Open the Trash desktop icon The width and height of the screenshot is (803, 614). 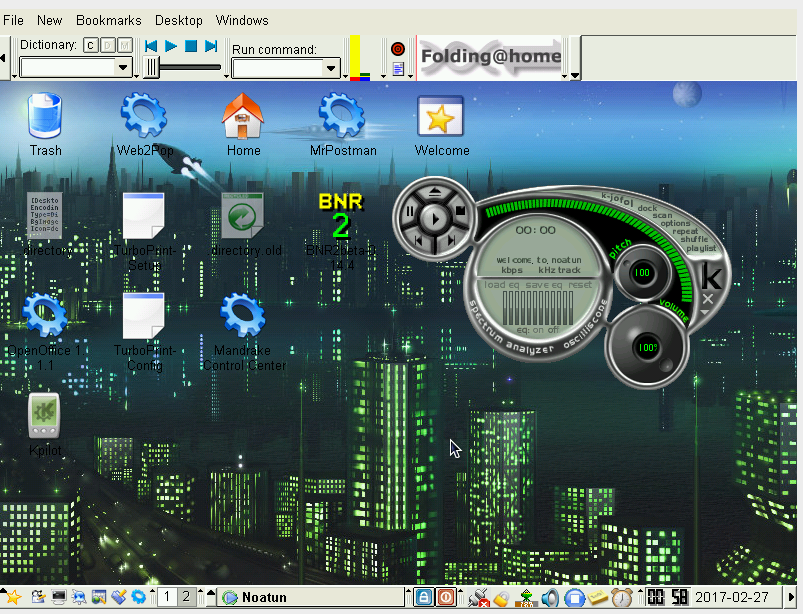[x=45, y=116]
